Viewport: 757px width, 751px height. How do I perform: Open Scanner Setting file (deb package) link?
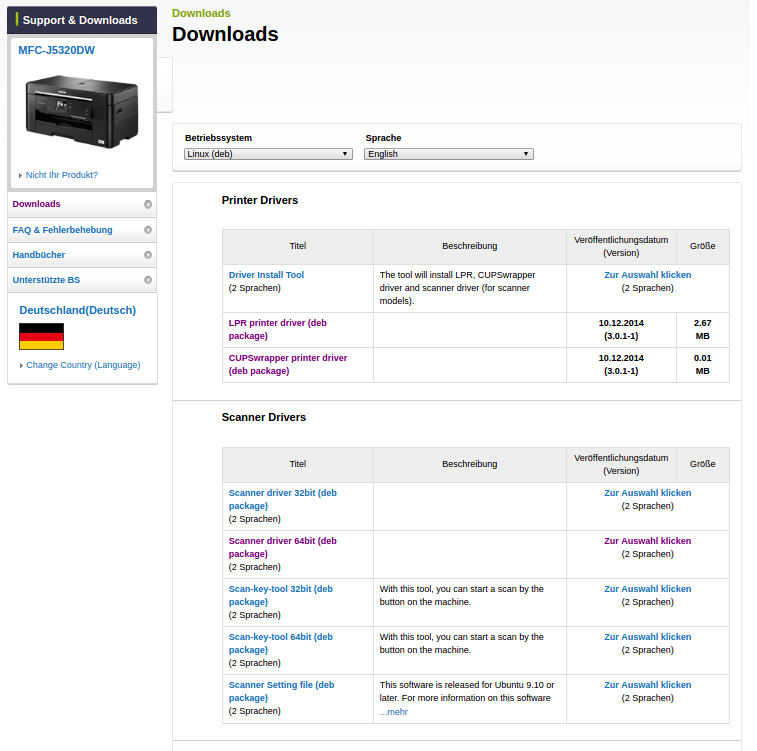281,691
